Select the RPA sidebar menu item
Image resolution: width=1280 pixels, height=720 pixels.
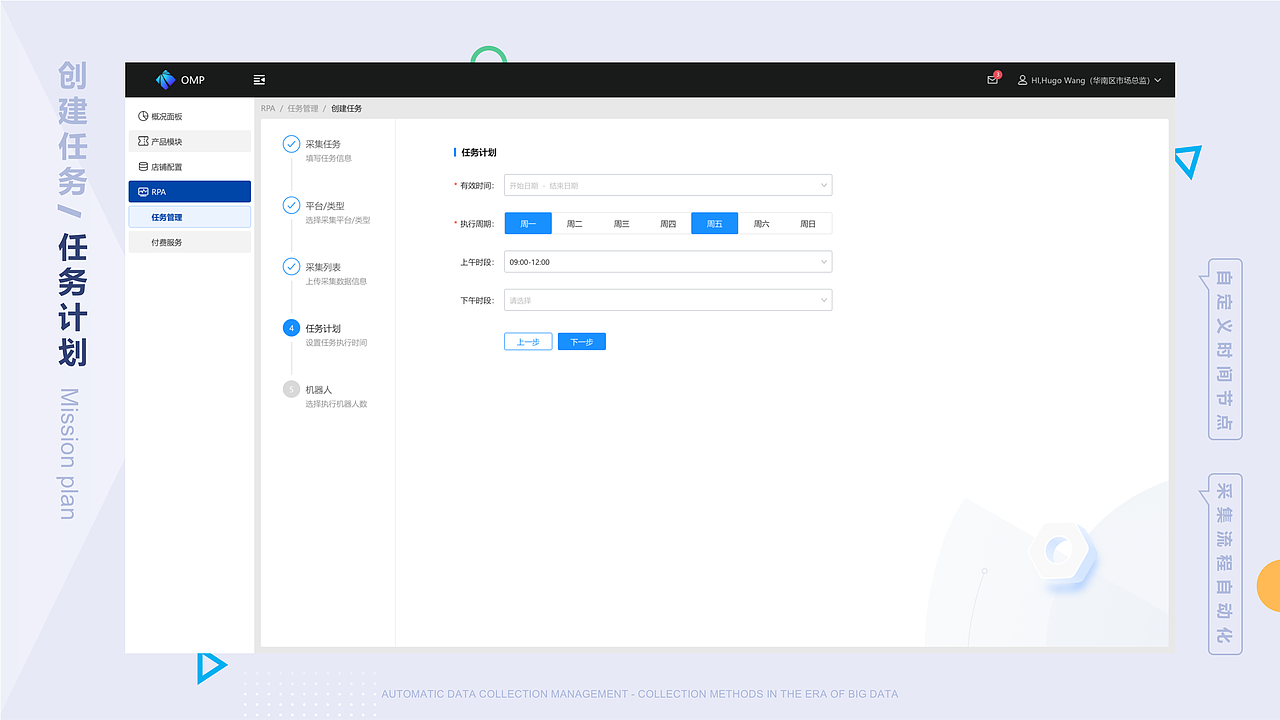click(190, 192)
